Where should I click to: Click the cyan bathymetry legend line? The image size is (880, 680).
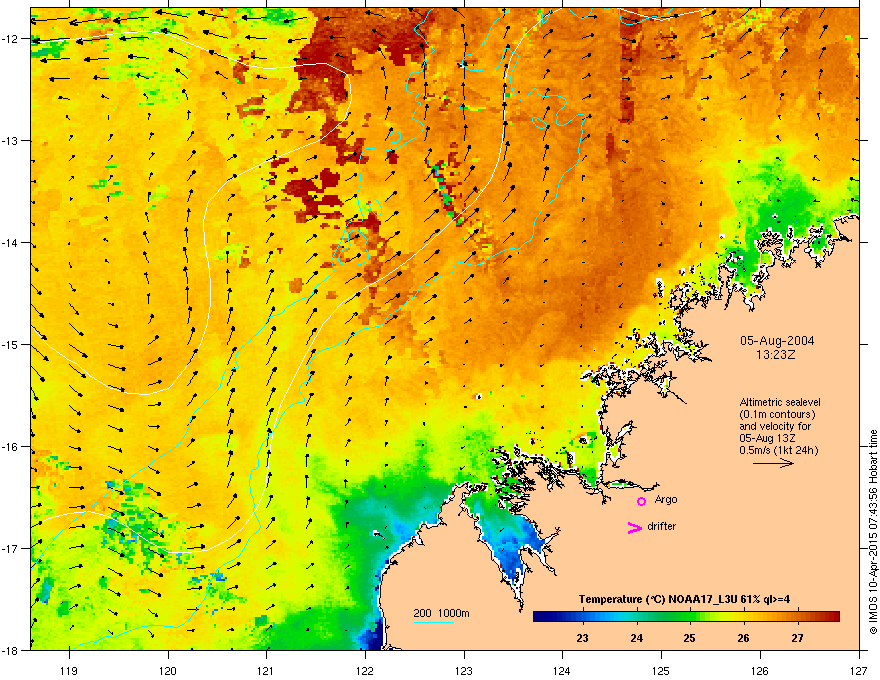(x=434, y=622)
